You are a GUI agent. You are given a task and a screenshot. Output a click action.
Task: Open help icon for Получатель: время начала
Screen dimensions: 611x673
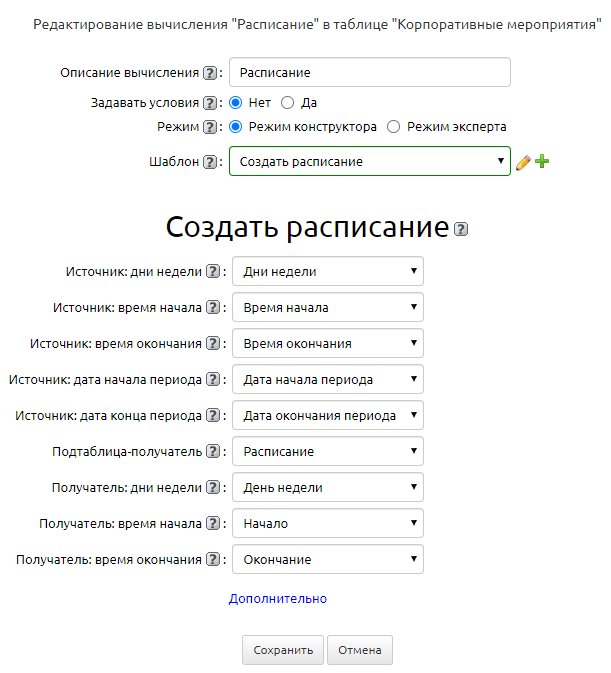[x=213, y=524]
